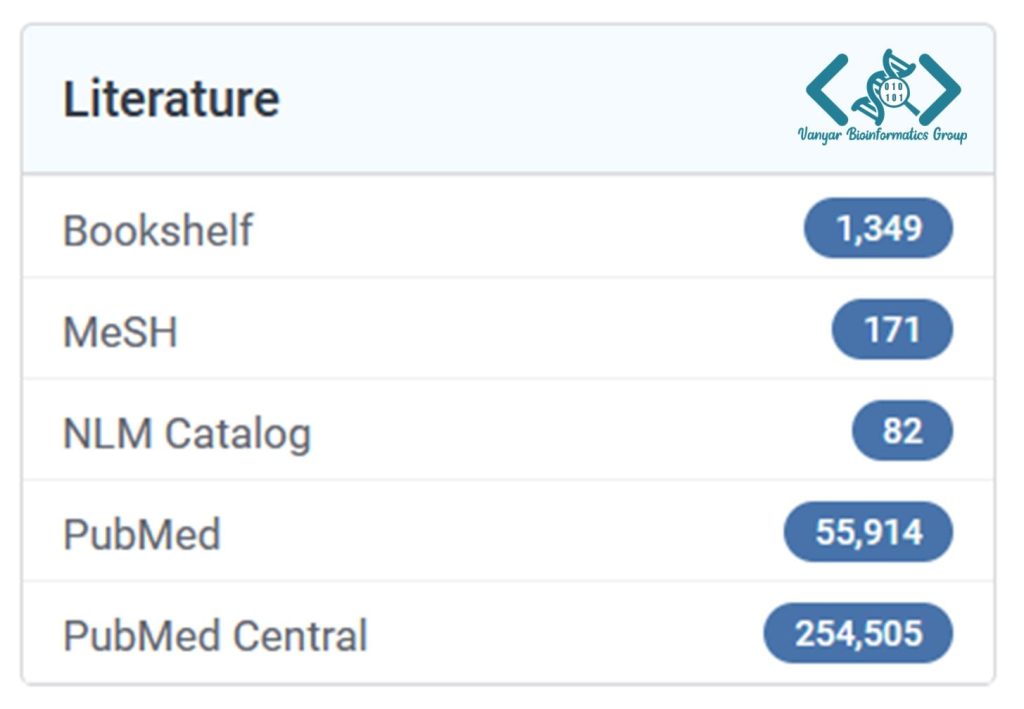Select the empty area of MeSH row

click(503, 330)
